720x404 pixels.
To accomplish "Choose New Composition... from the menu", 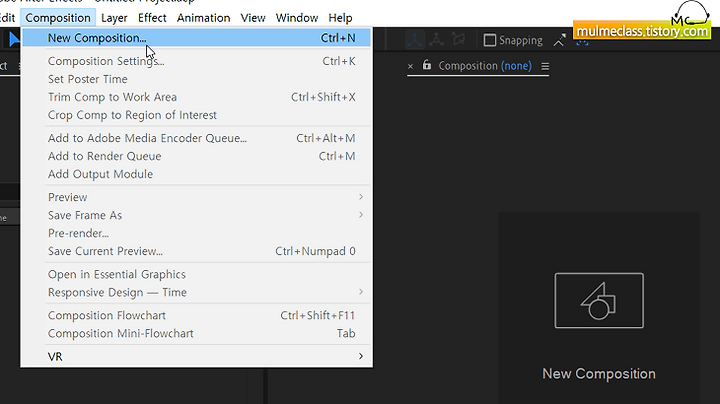I will [x=197, y=38].
